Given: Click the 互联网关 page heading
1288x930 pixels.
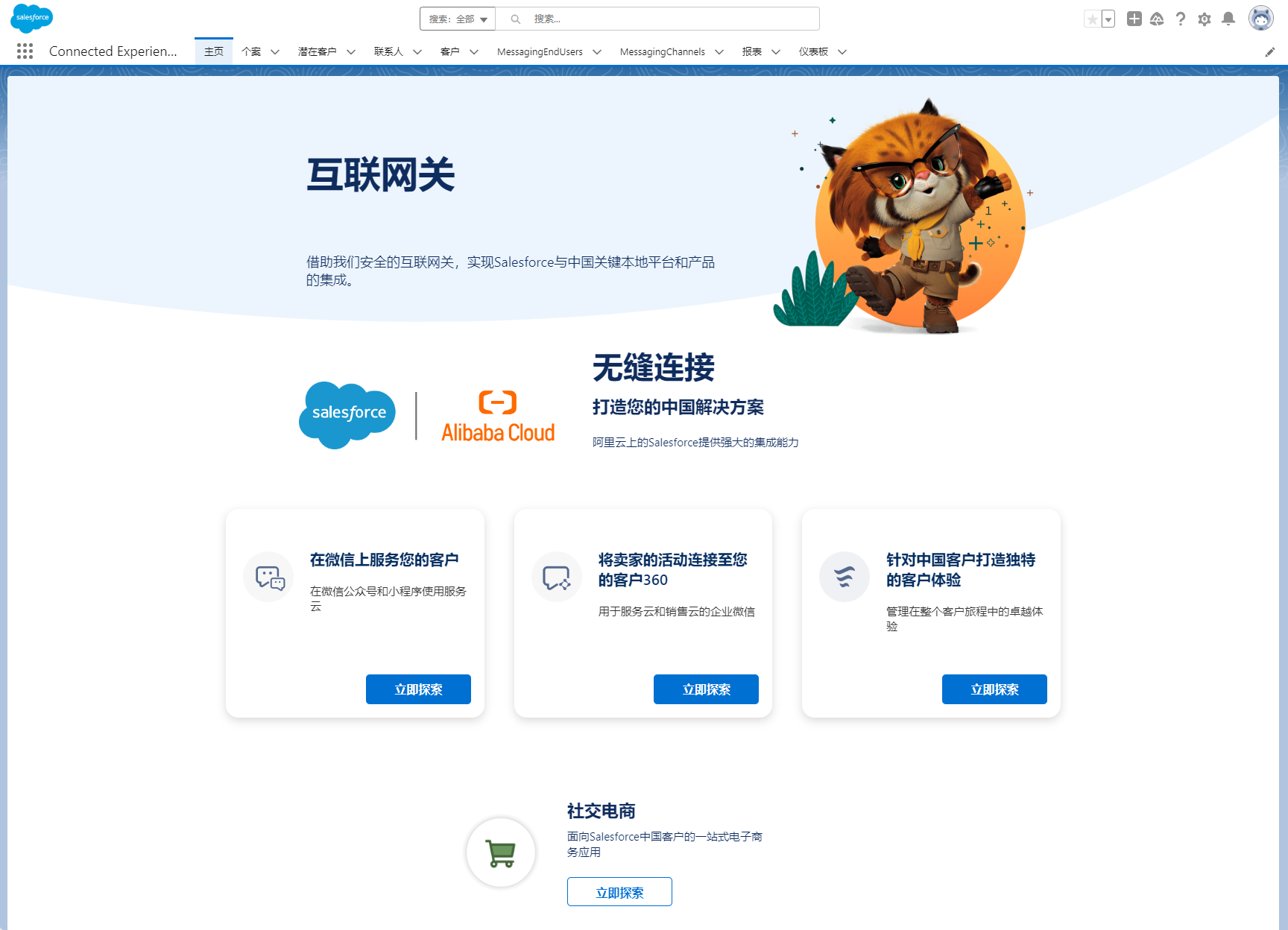Looking at the screenshot, I should click(x=380, y=175).
